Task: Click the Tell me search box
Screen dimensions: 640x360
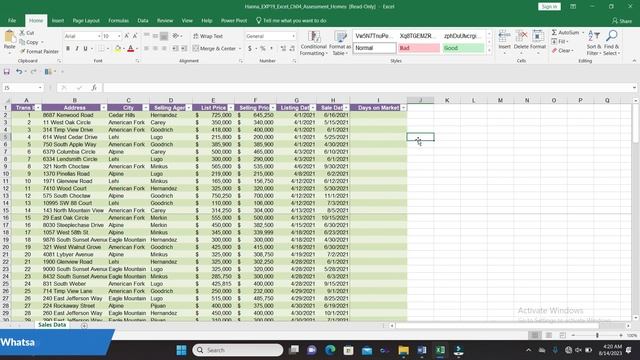Action: click(x=291, y=20)
